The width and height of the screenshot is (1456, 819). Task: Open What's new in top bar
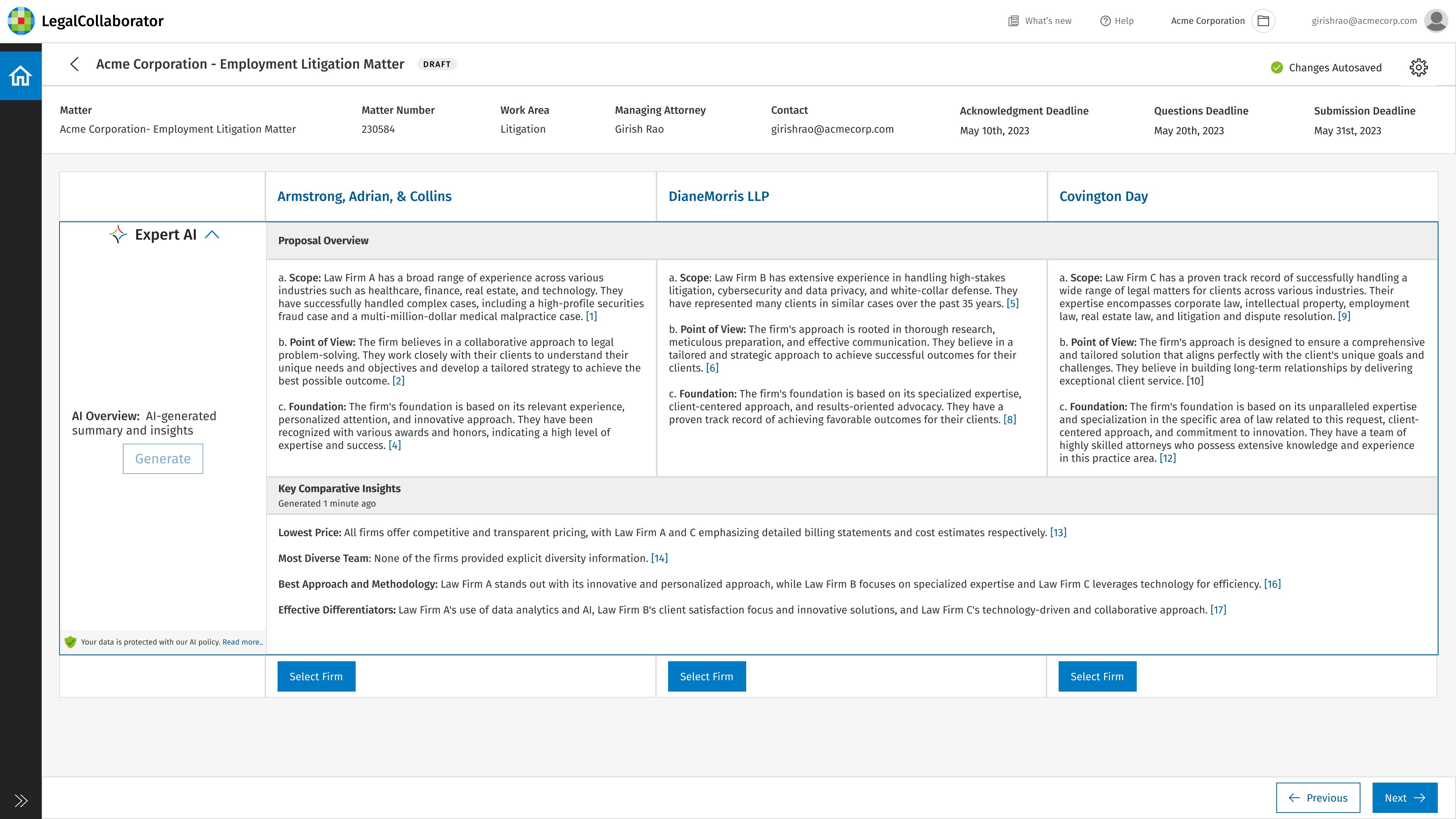pos(1040,21)
